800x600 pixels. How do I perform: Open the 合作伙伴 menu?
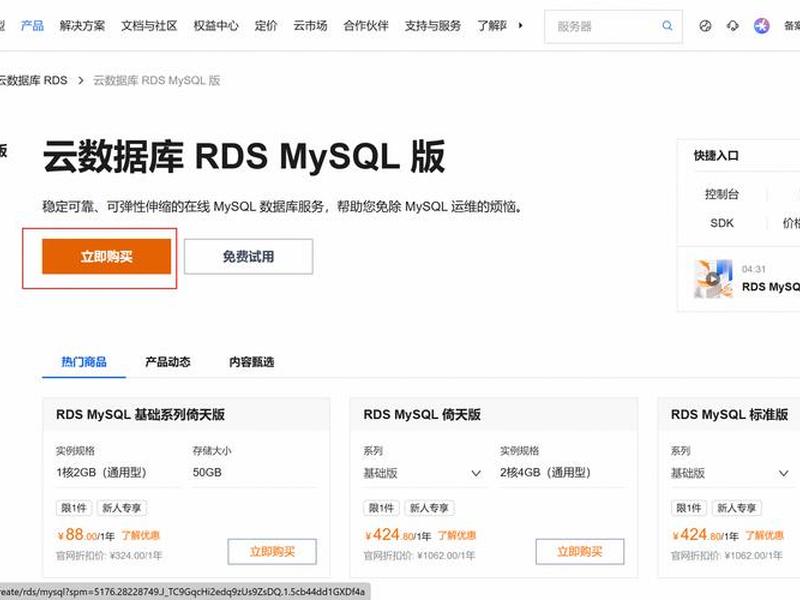[x=366, y=26]
